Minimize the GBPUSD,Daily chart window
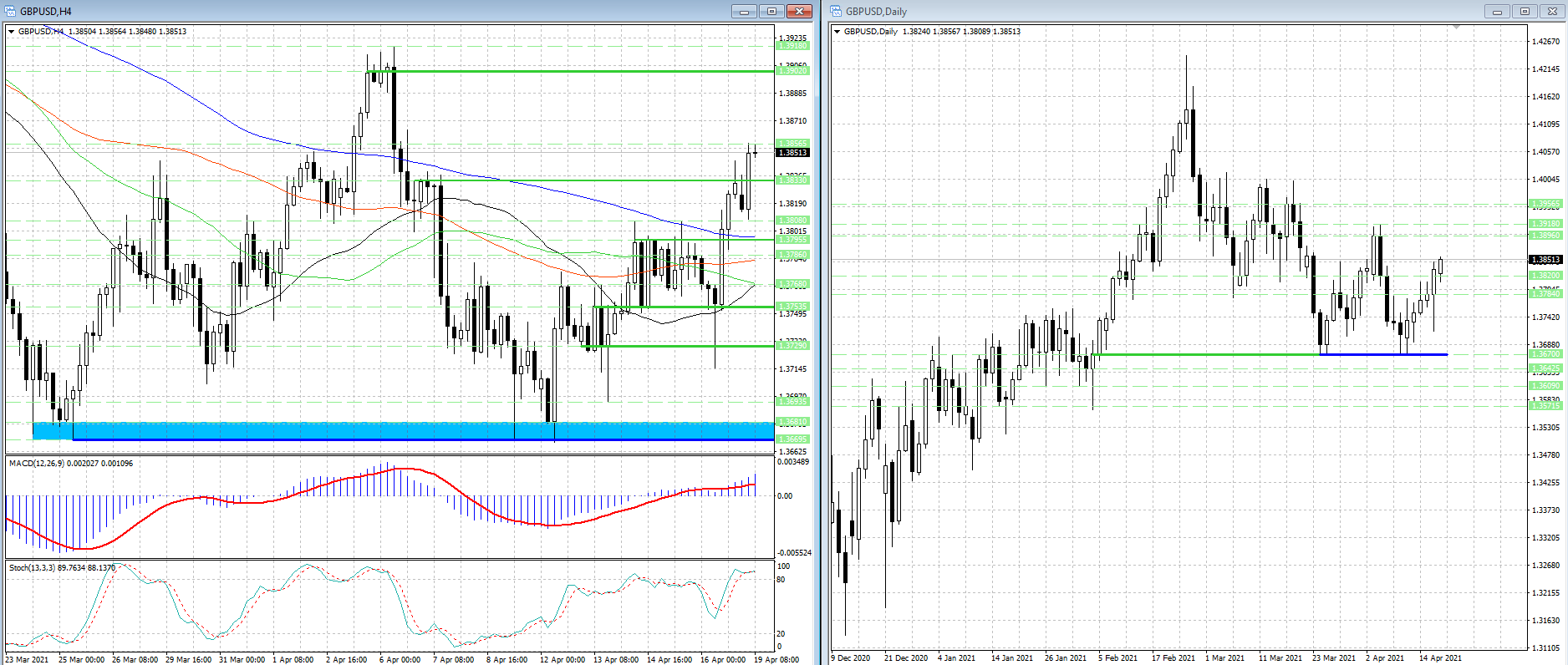 tap(1497, 11)
